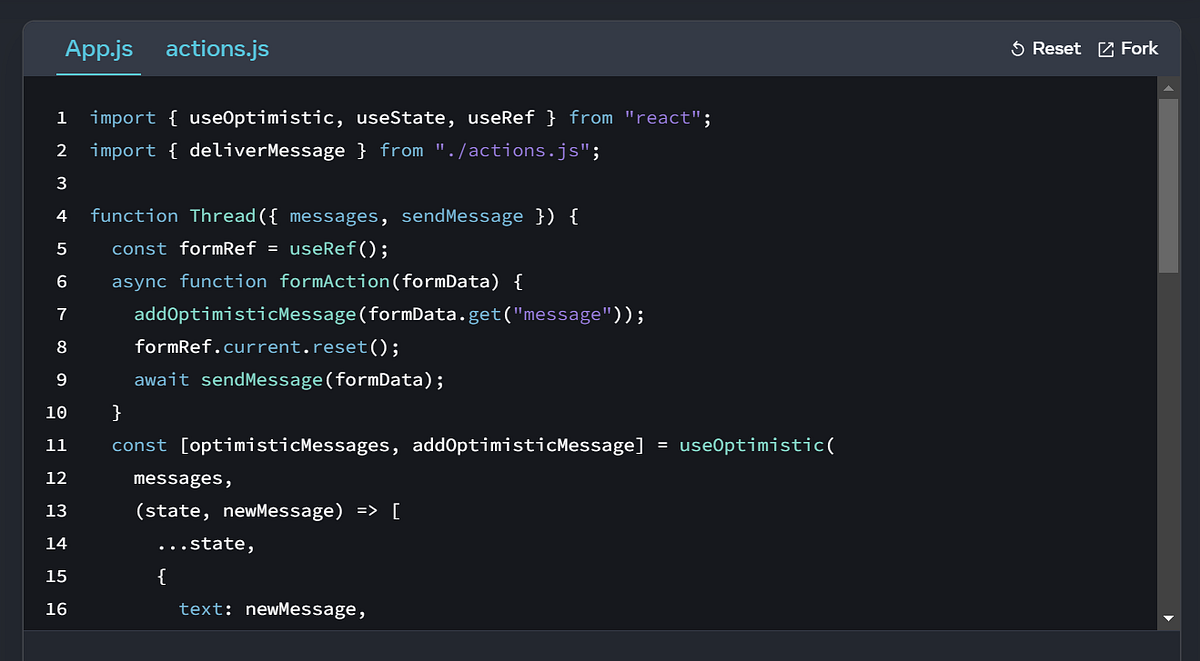Click line number 4 in the gutter

click(x=61, y=215)
